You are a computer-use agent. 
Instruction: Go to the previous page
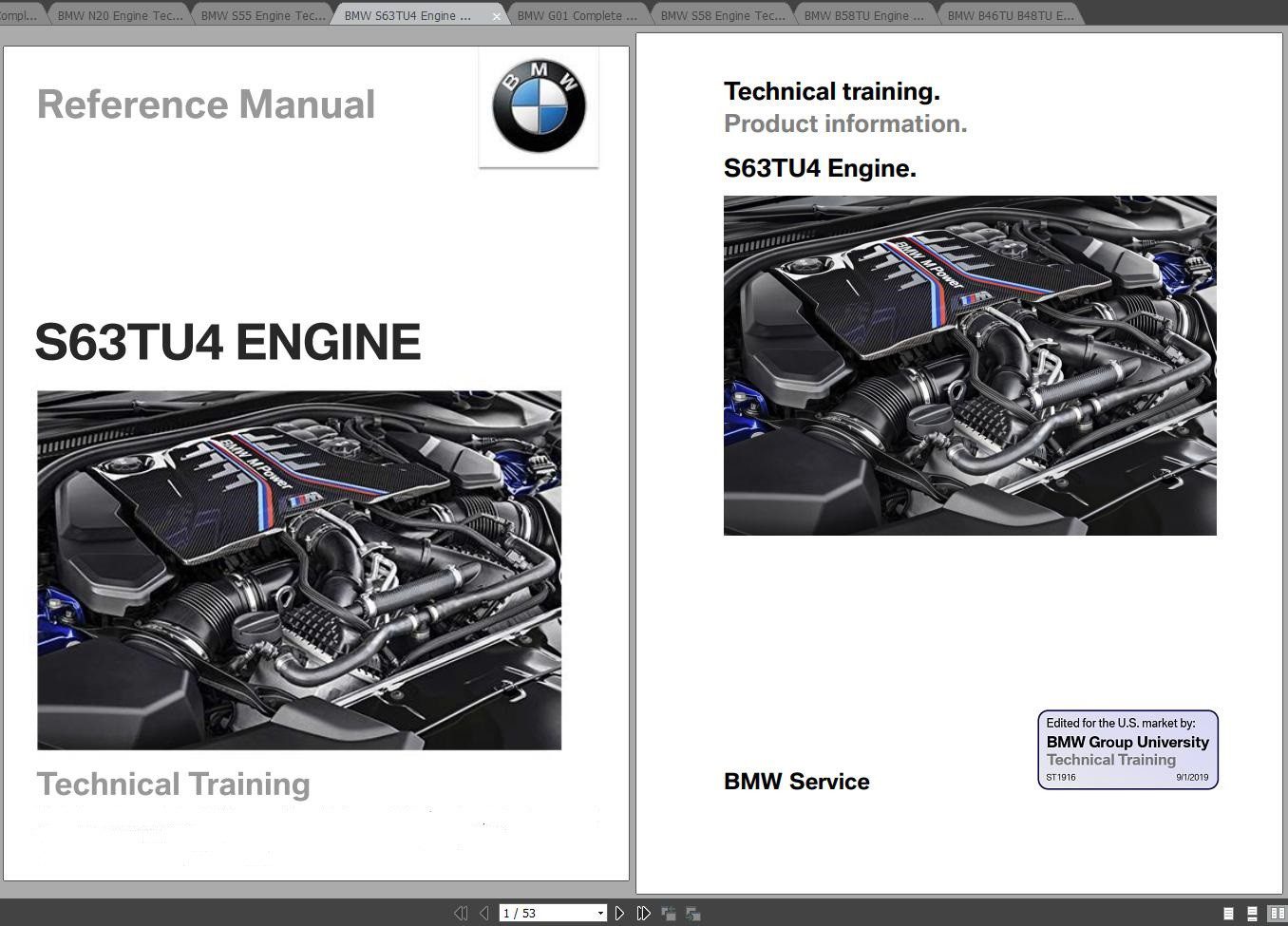coord(483,913)
